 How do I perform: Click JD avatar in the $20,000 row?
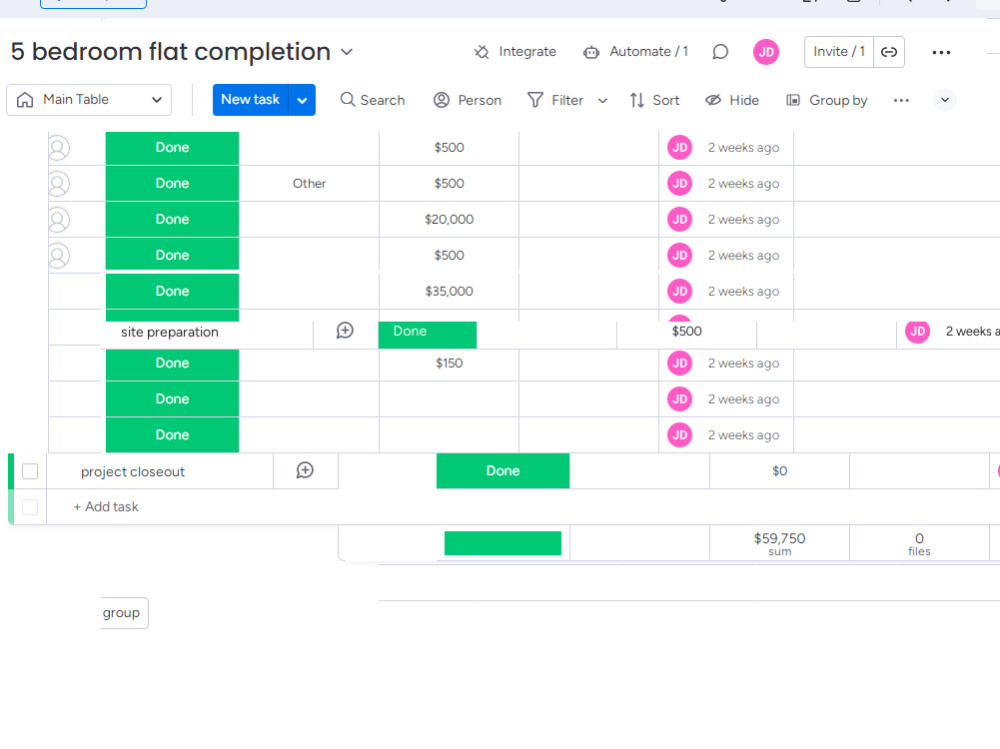pos(680,219)
